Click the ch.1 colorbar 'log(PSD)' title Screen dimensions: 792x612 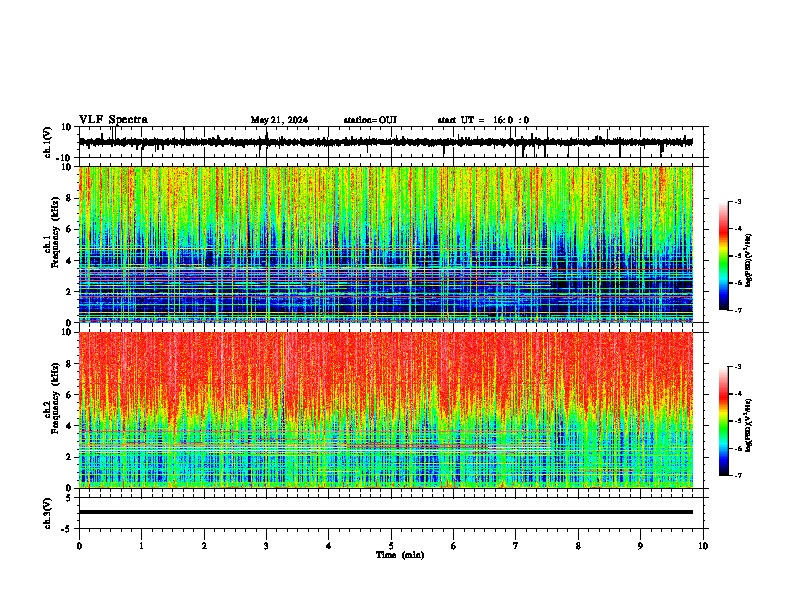pos(748,260)
